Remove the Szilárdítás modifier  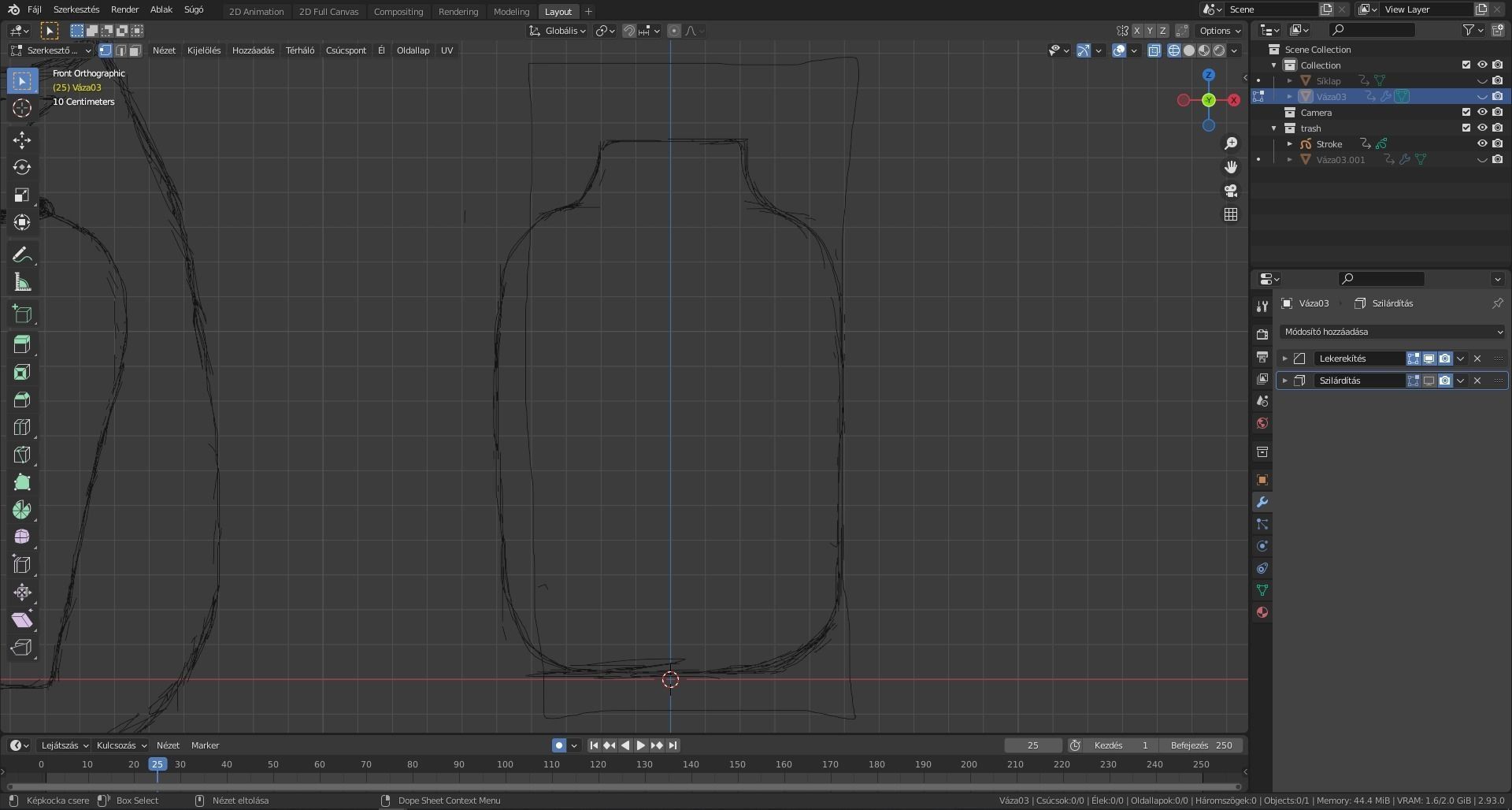[x=1477, y=381]
